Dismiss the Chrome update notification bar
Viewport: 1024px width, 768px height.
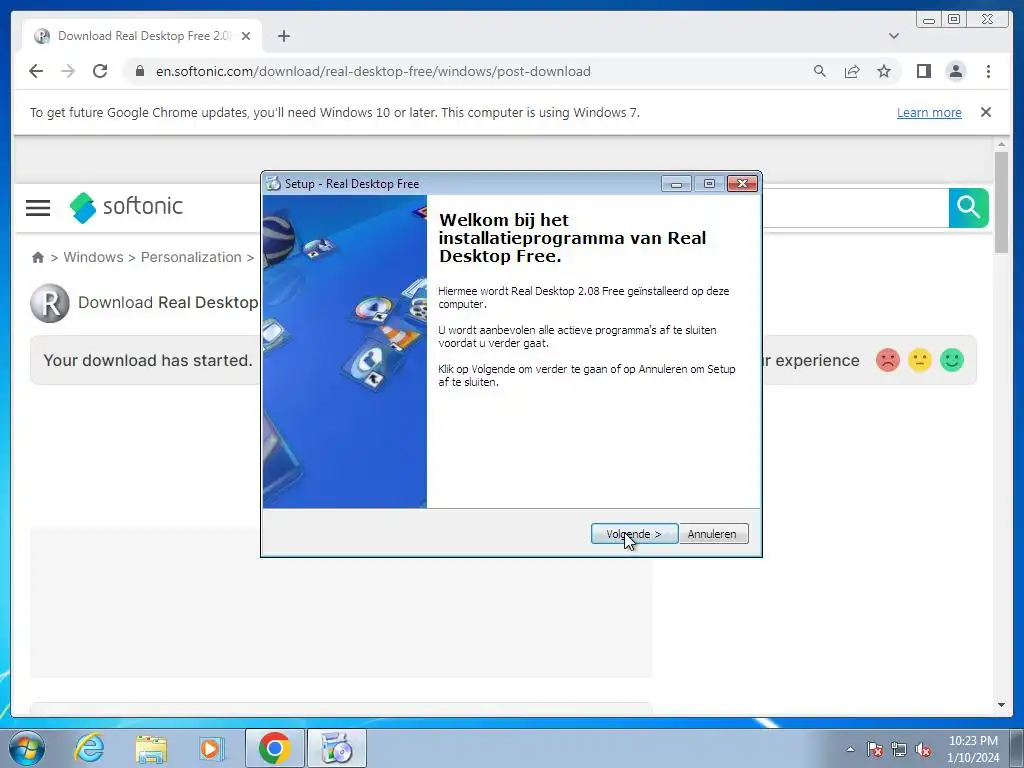pyautogui.click(x=985, y=112)
